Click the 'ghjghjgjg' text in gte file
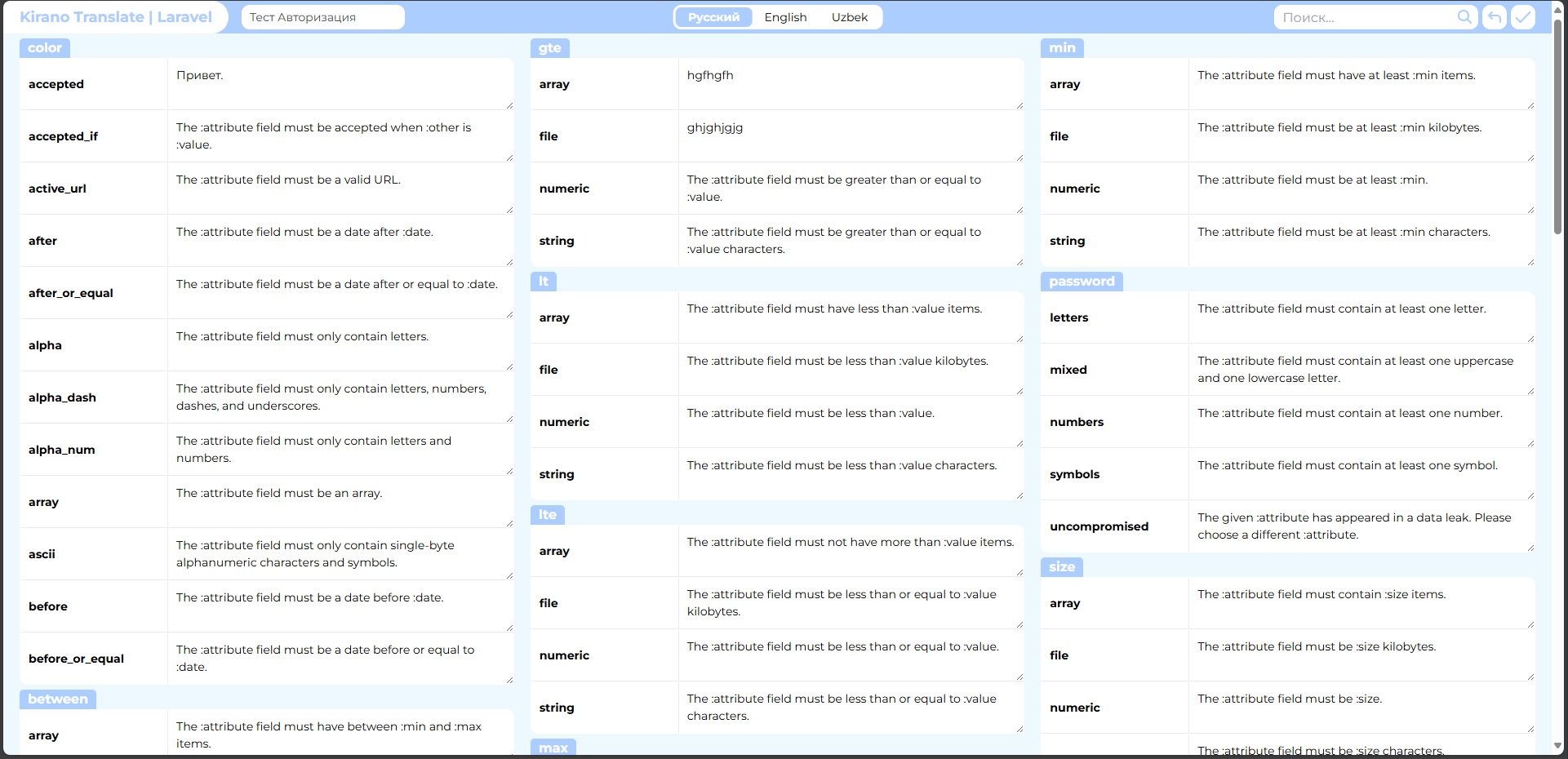 click(715, 128)
